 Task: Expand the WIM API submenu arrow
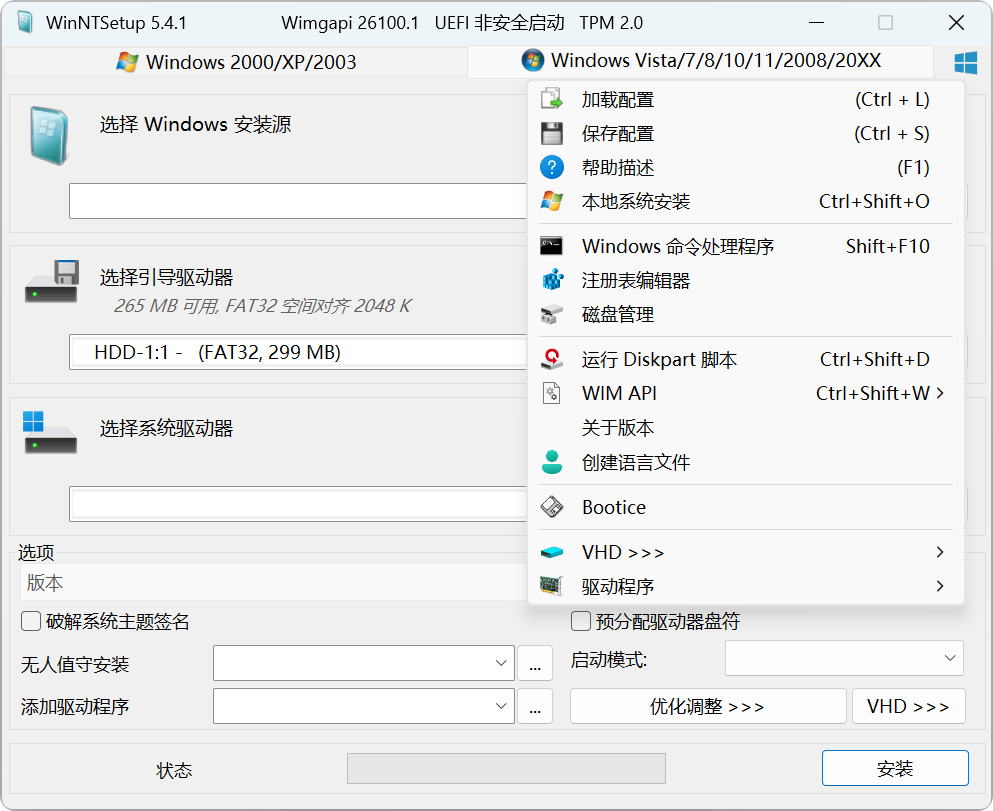[940, 393]
